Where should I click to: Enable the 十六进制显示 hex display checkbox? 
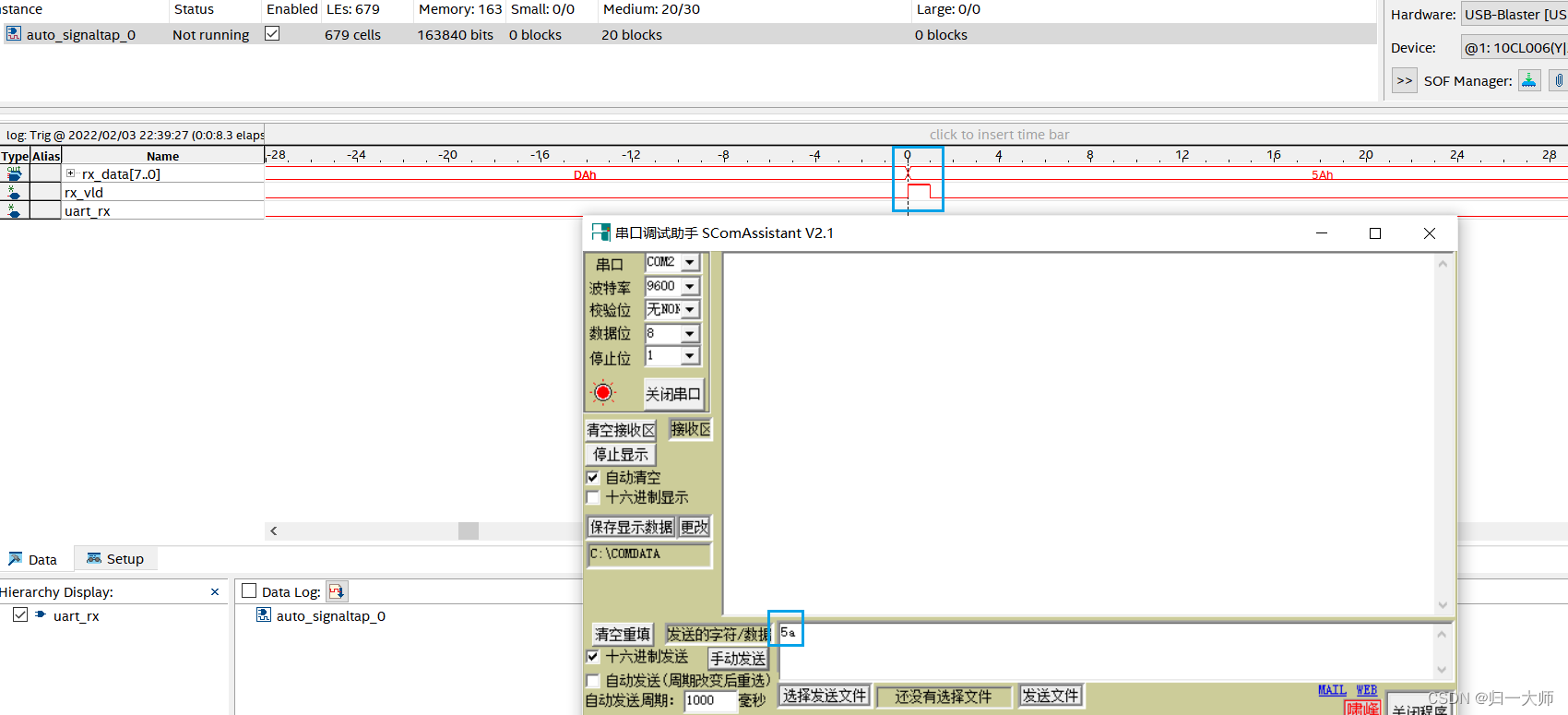(x=593, y=498)
